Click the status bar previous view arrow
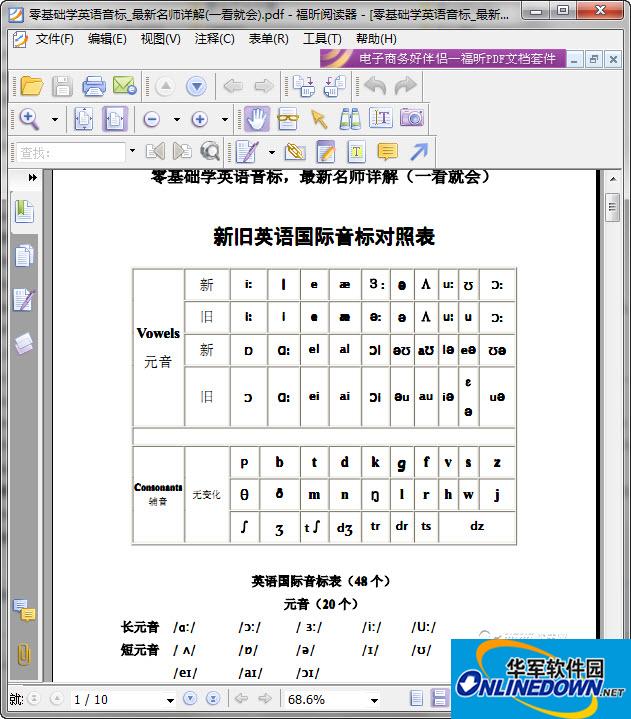 (x=241, y=698)
